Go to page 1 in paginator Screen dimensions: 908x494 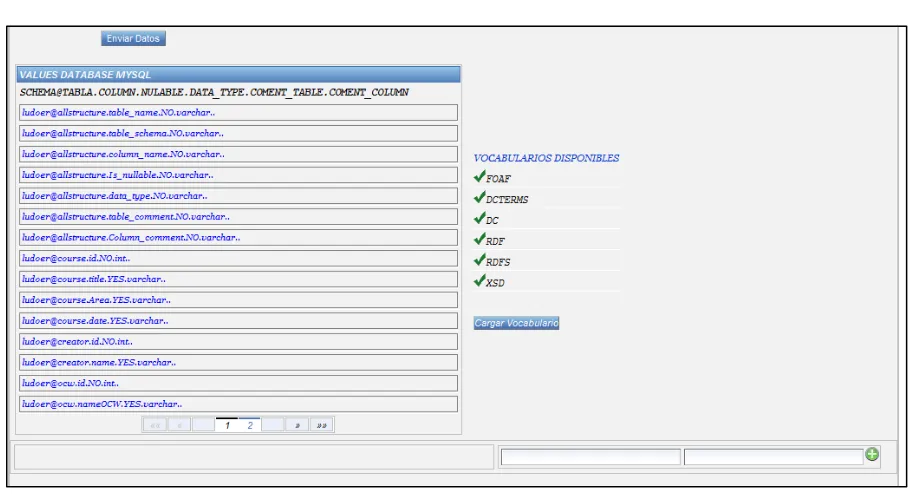226,425
